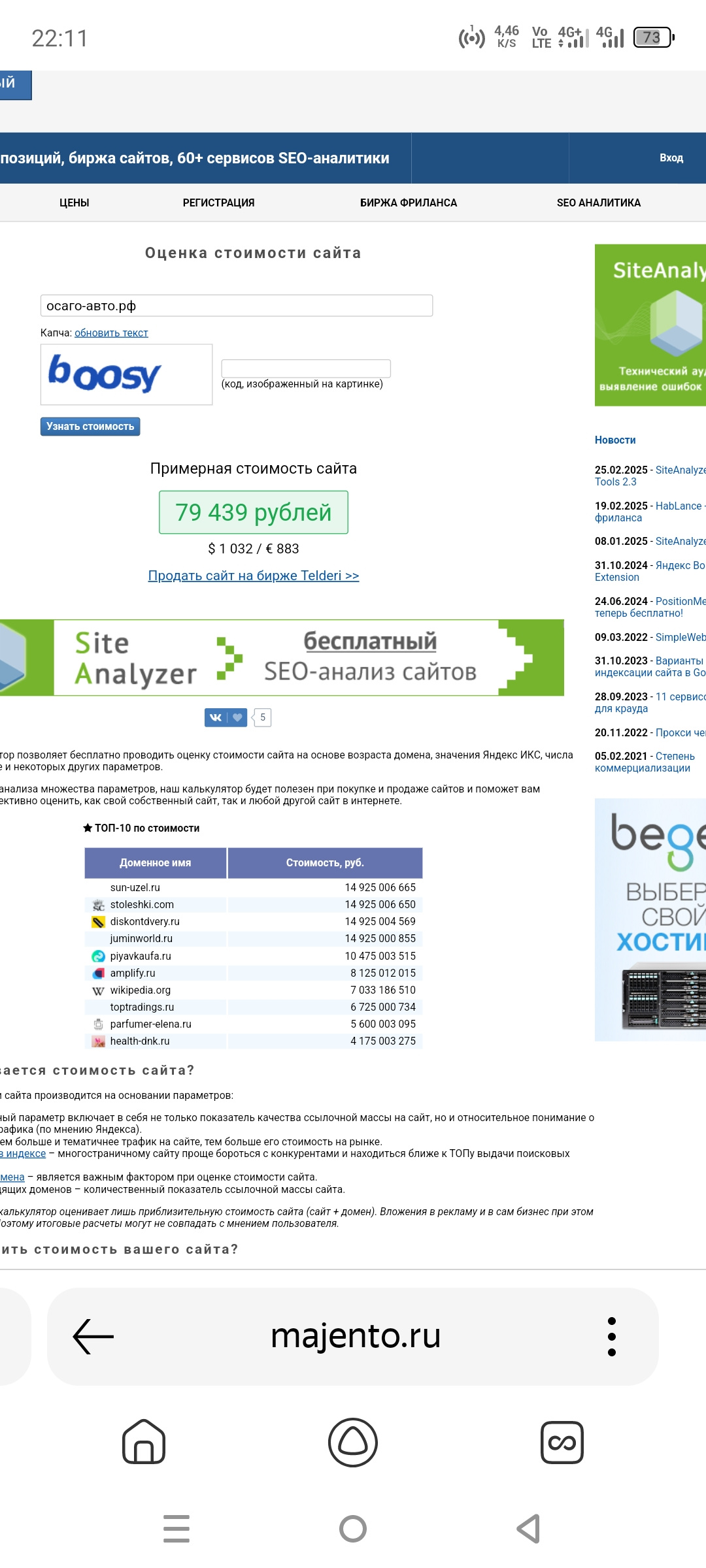The width and height of the screenshot is (706, 1568).
Task: Tap Android home circle button
Action: [353, 1529]
